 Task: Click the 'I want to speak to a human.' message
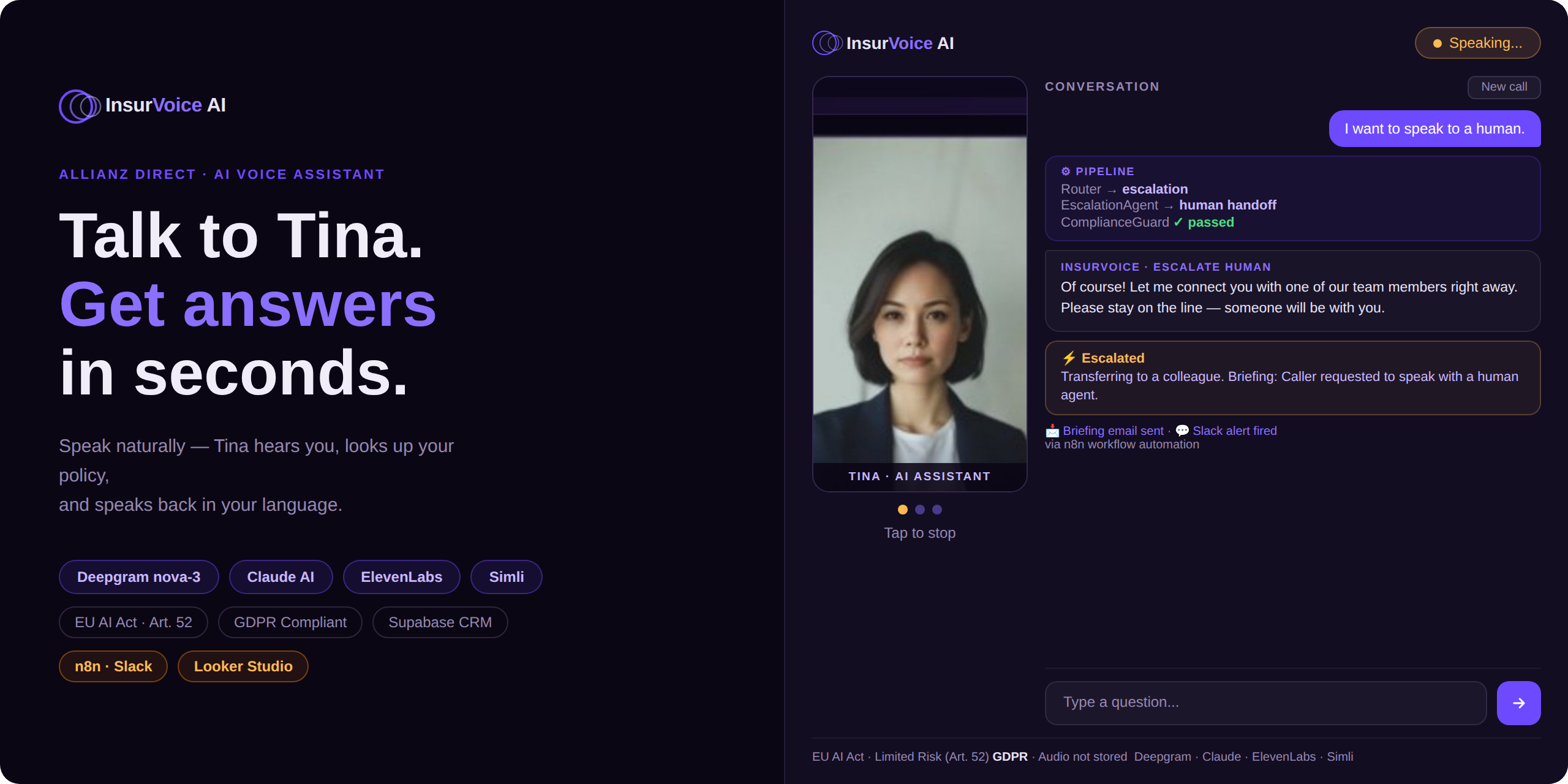[1434, 129]
